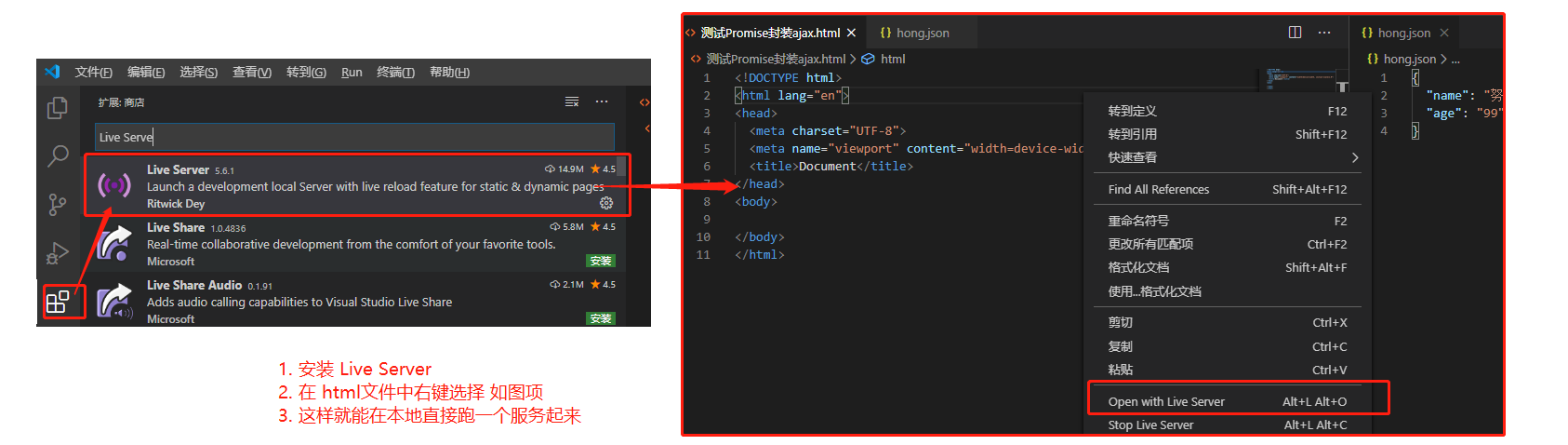Click the split editor icon
1568x445 pixels.
(1295, 33)
